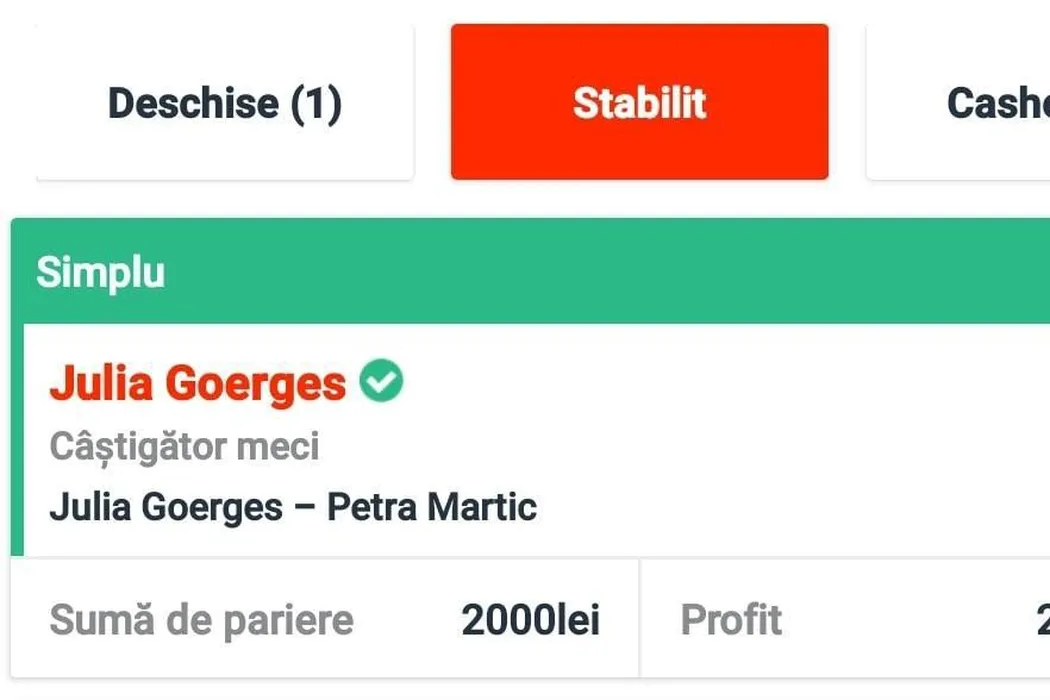Click the cut-off profit value at right edge
This screenshot has height=700, width=1050.
pyautogui.click(x=1043, y=620)
